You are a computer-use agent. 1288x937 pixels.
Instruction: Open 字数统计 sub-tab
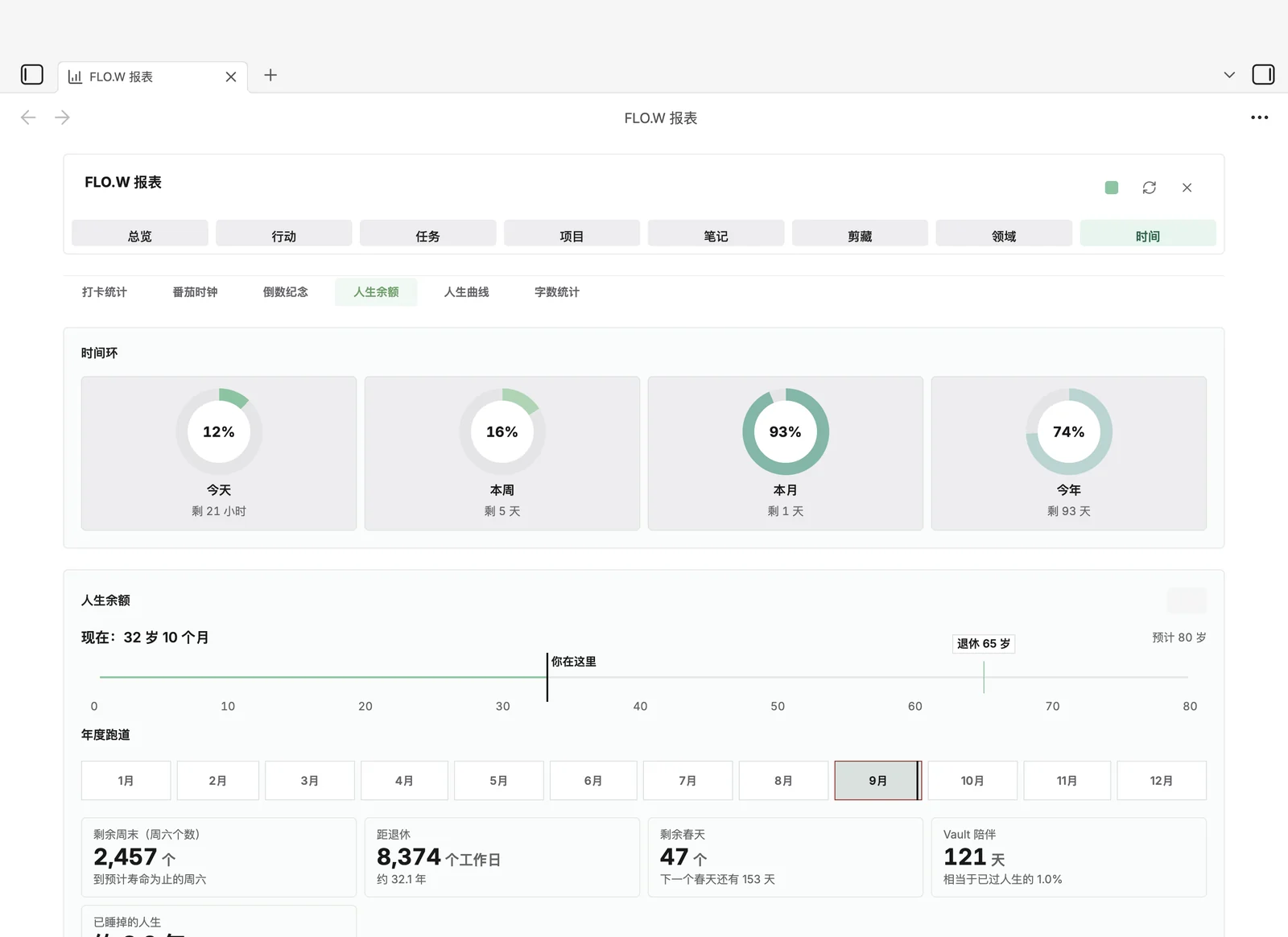pos(557,291)
